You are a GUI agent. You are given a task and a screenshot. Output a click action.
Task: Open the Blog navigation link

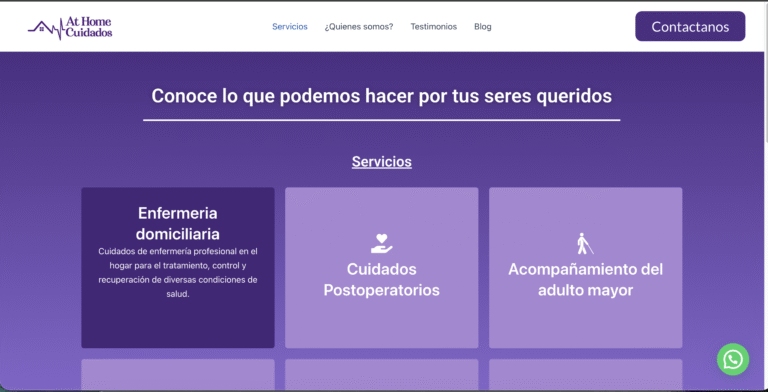(482, 26)
